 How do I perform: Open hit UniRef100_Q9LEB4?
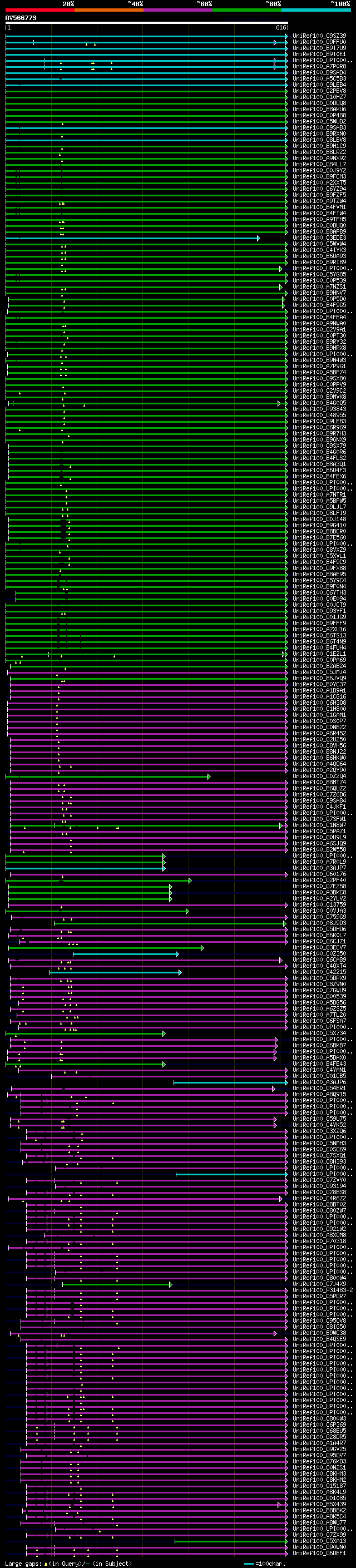click(x=319, y=85)
